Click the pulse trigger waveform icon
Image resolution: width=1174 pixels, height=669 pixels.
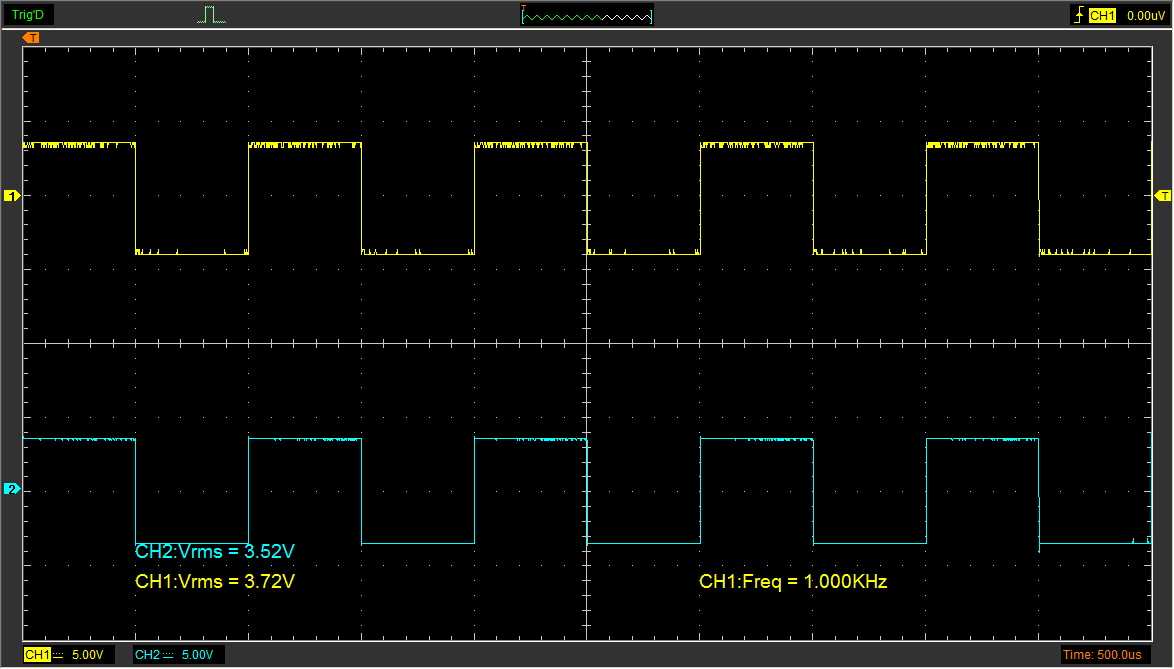pos(211,15)
